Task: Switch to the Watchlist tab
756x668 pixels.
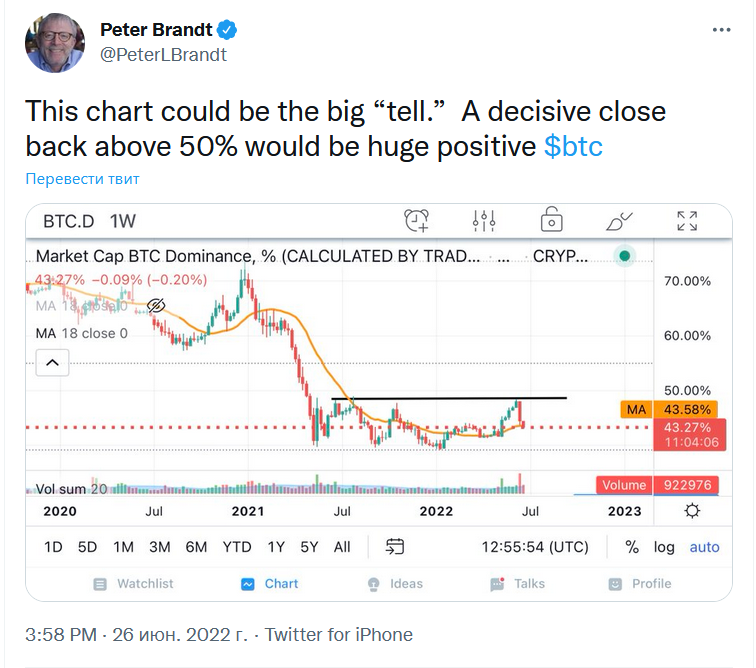Action: coord(133,584)
